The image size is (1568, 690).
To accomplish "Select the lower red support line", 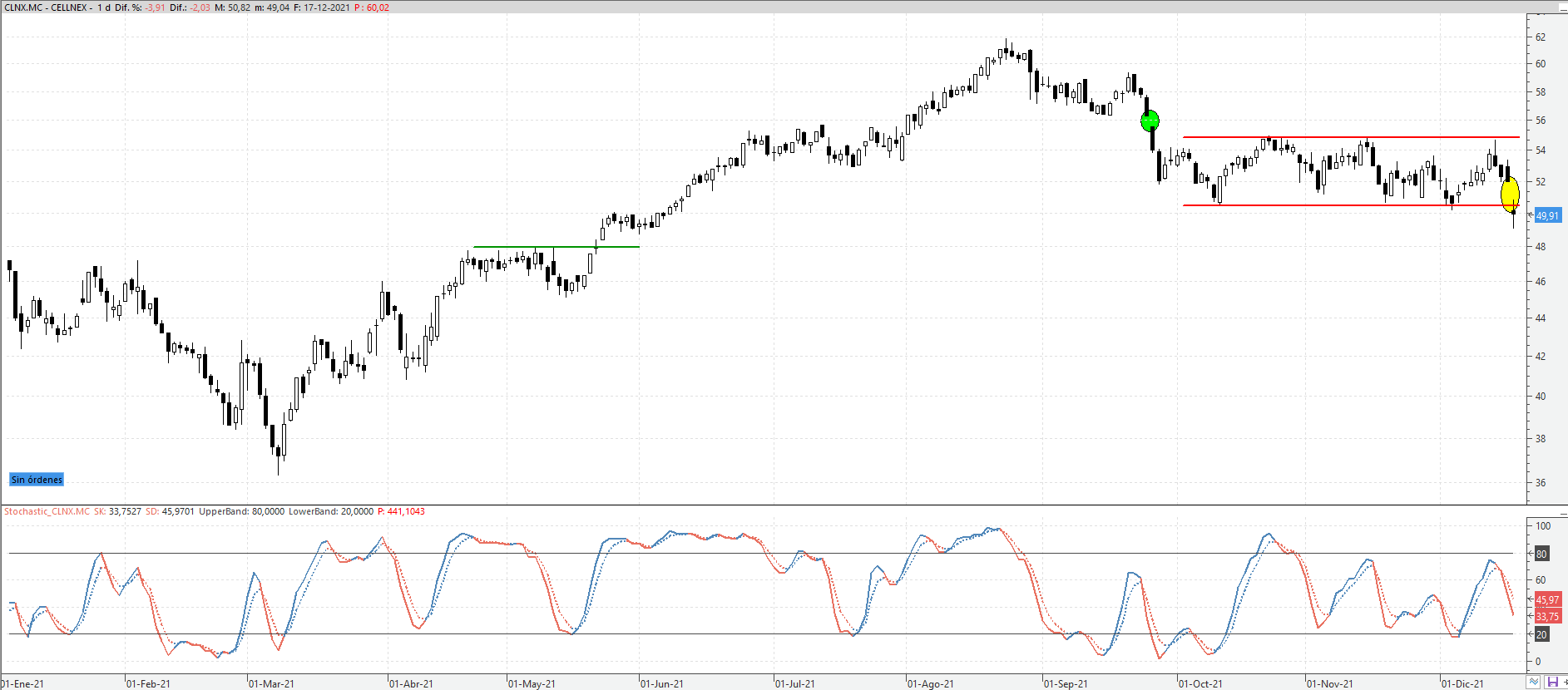I will [x=1351, y=205].
